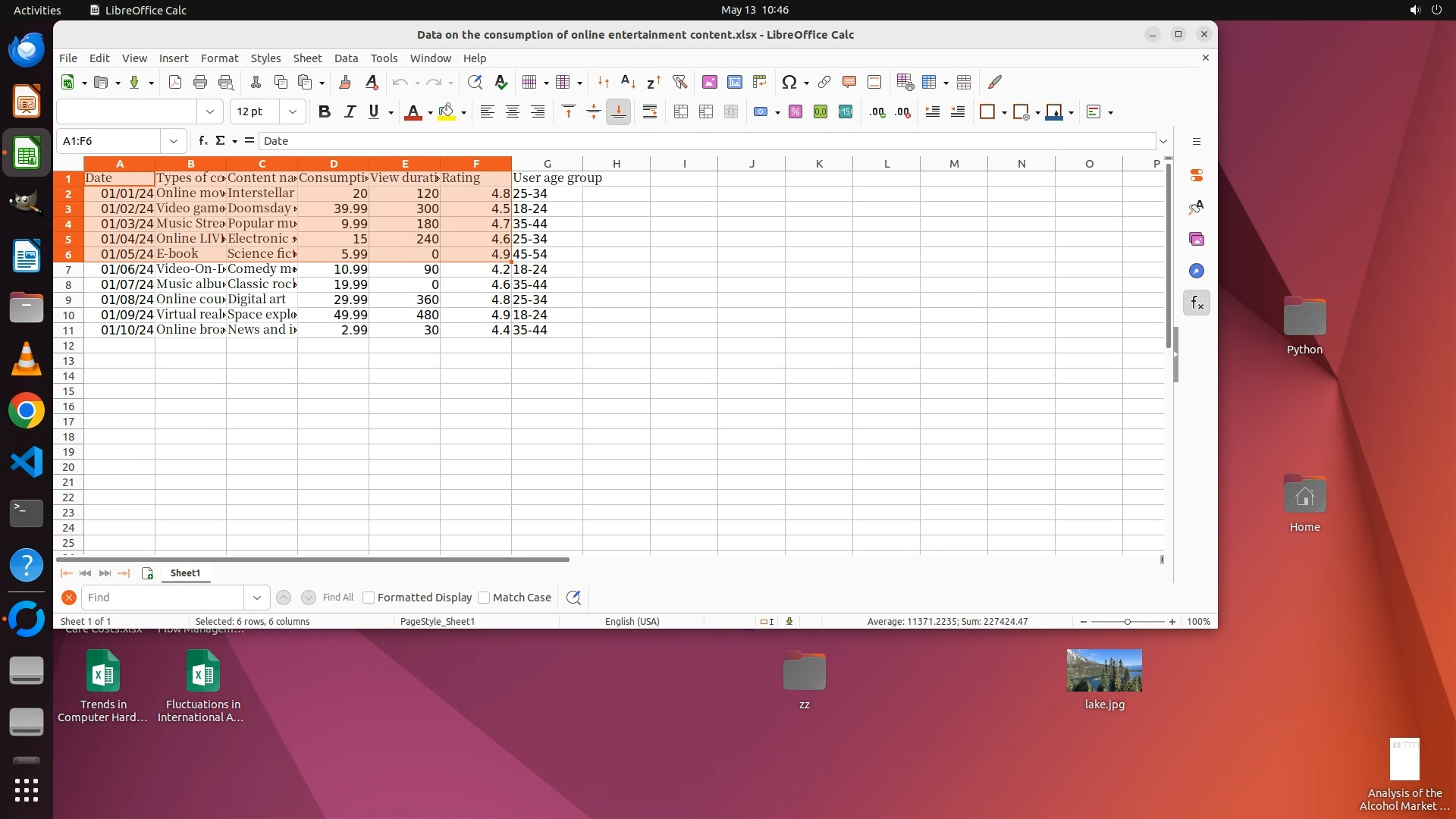Click the Insert Special Character omega icon
Screen dimensions: 1456x819
tap(789, 82)
